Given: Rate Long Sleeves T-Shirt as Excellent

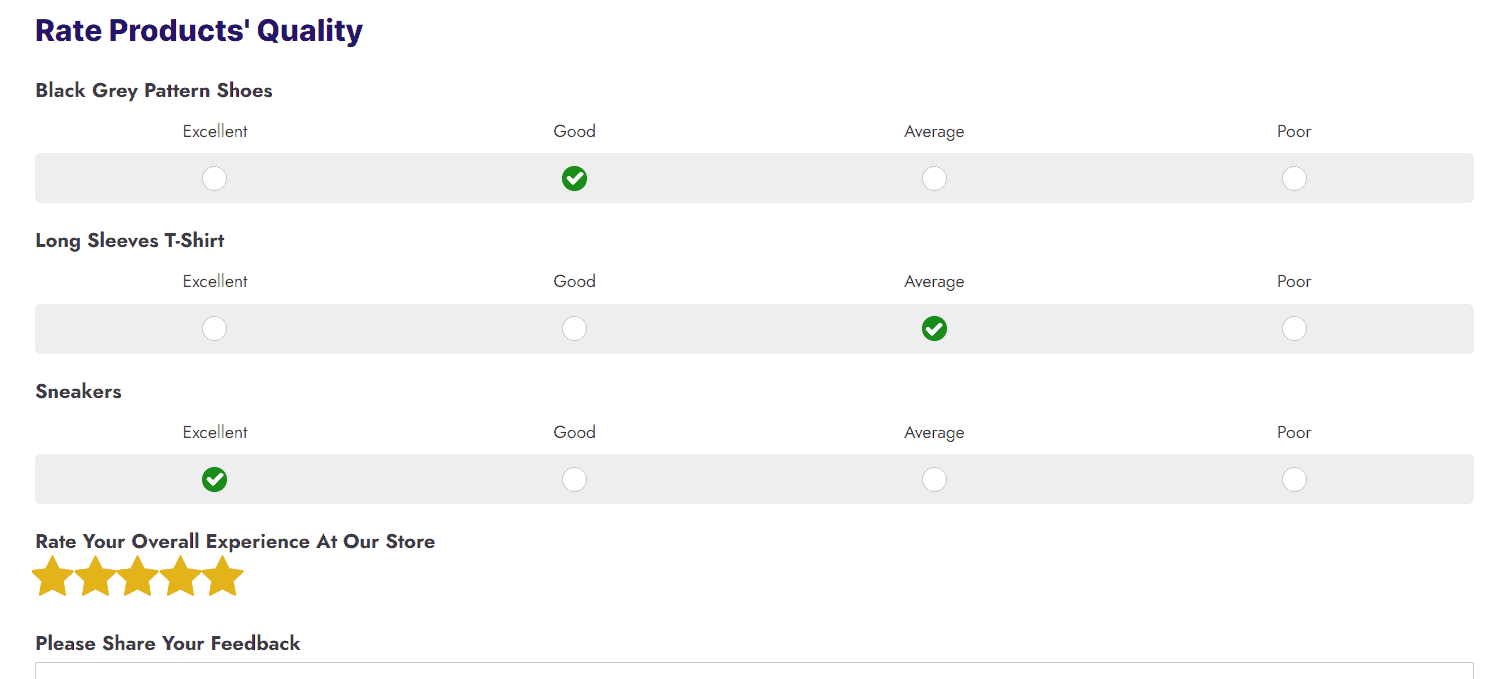Looking at the screenshot, I should [x=214, y=328].
